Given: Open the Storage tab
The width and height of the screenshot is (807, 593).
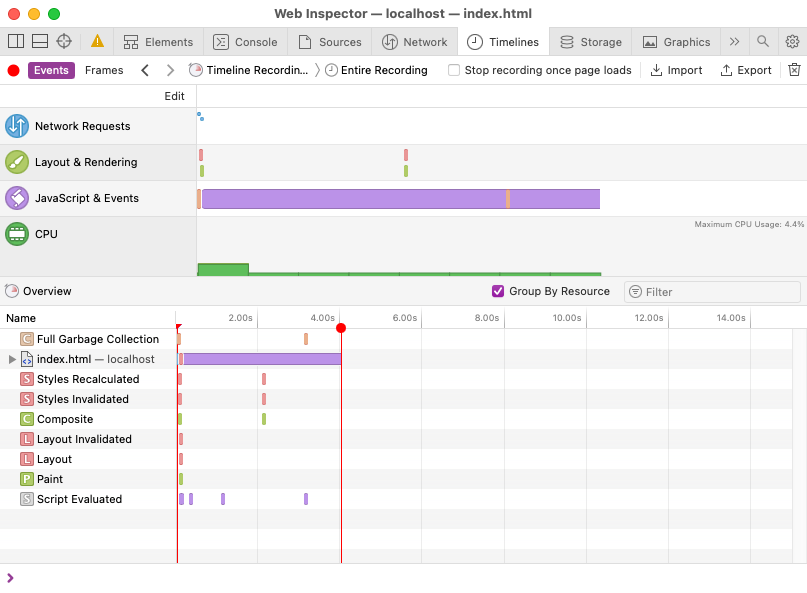Looking at the screenshot, I should point(592,42).
